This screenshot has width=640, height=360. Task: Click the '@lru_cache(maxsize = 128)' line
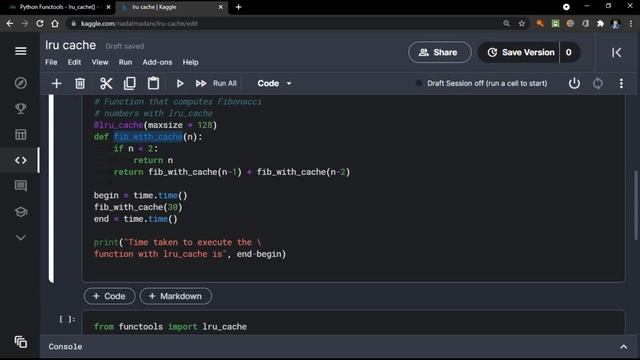155,125
